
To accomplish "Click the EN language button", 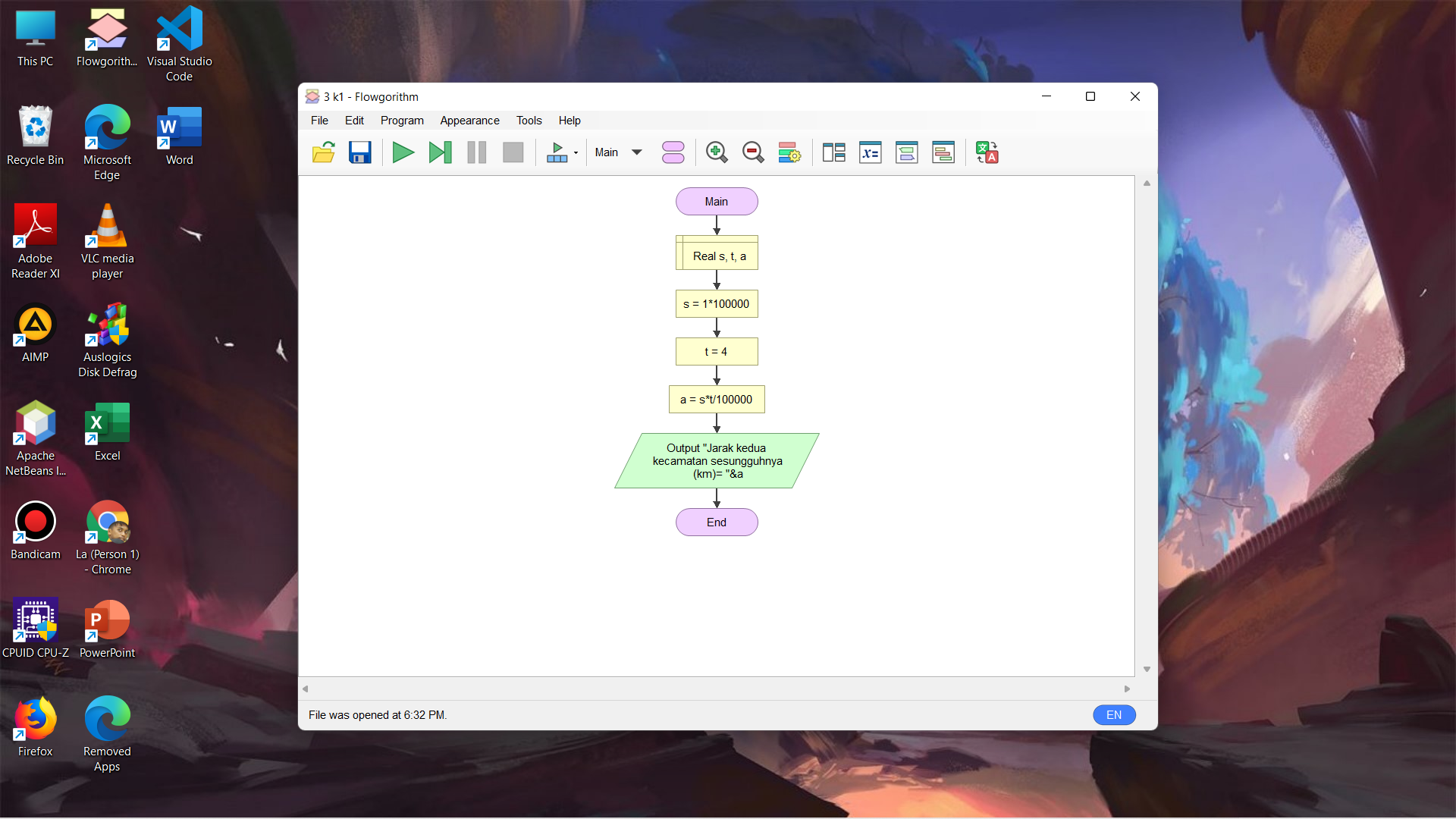I will click(1114, 715).
